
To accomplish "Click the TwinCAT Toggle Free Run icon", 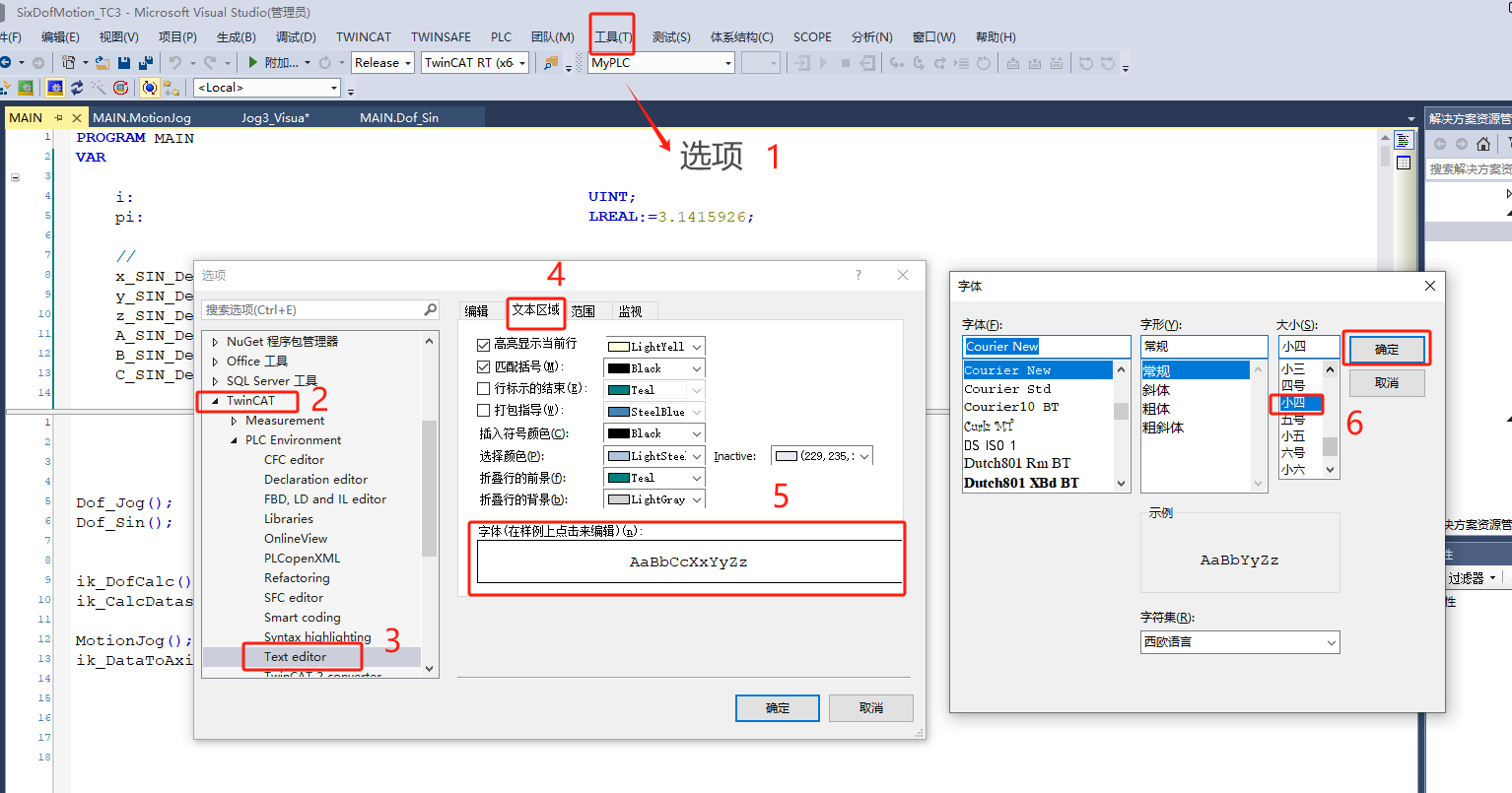I will 120,88.
